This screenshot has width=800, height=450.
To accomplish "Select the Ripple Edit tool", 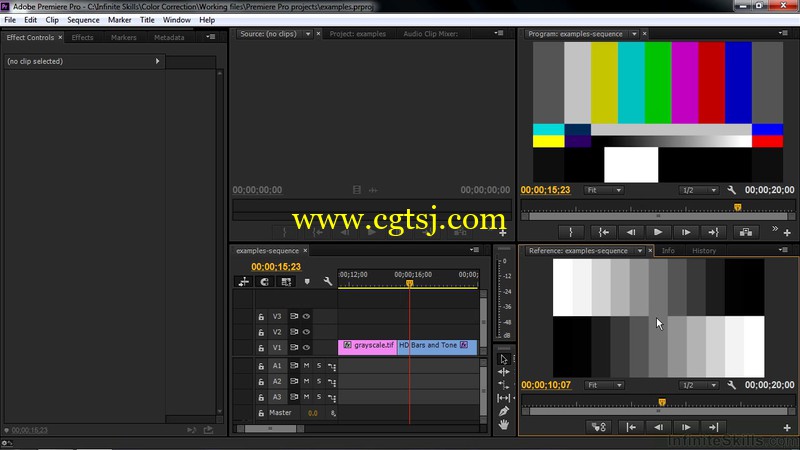I will [504, 372].
